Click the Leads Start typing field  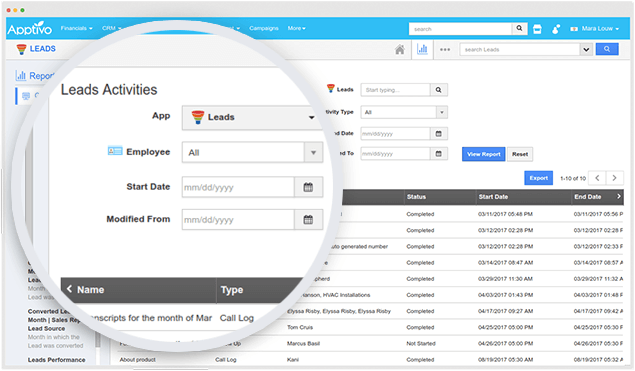[395, 90]
